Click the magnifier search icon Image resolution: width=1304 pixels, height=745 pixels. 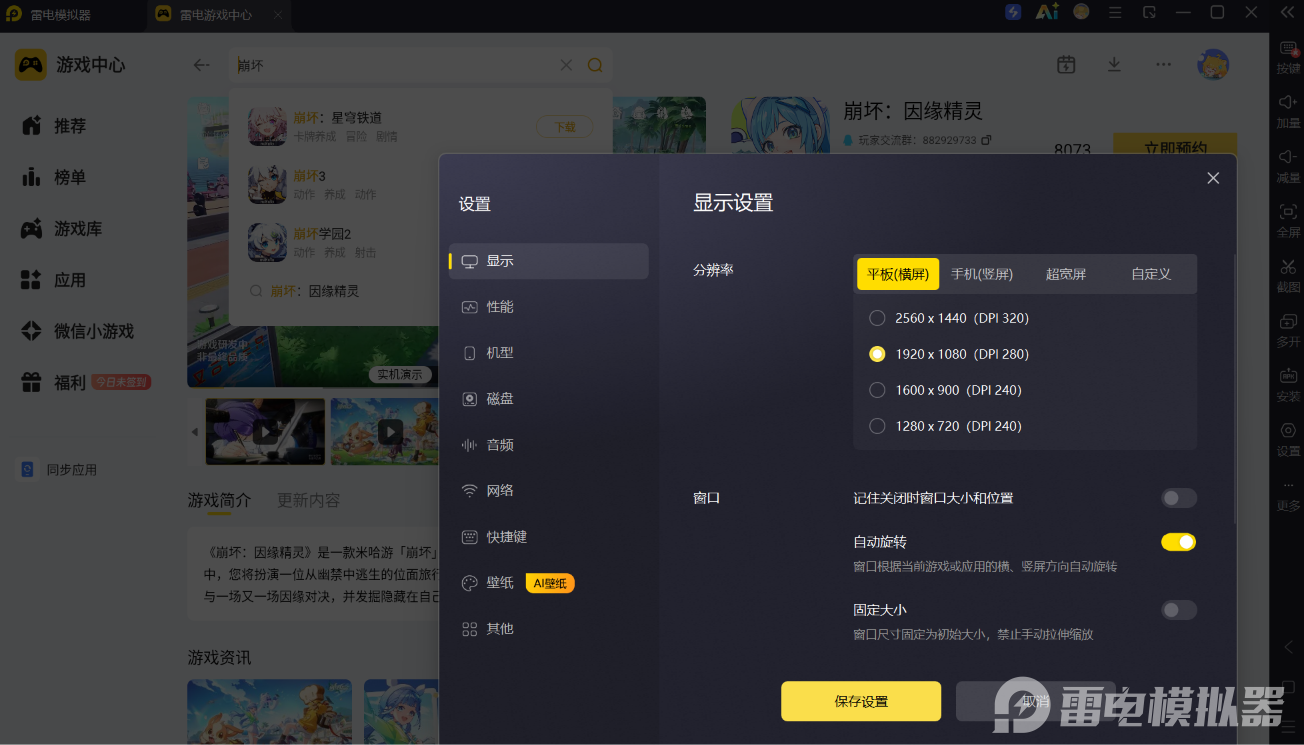point(595,65)
